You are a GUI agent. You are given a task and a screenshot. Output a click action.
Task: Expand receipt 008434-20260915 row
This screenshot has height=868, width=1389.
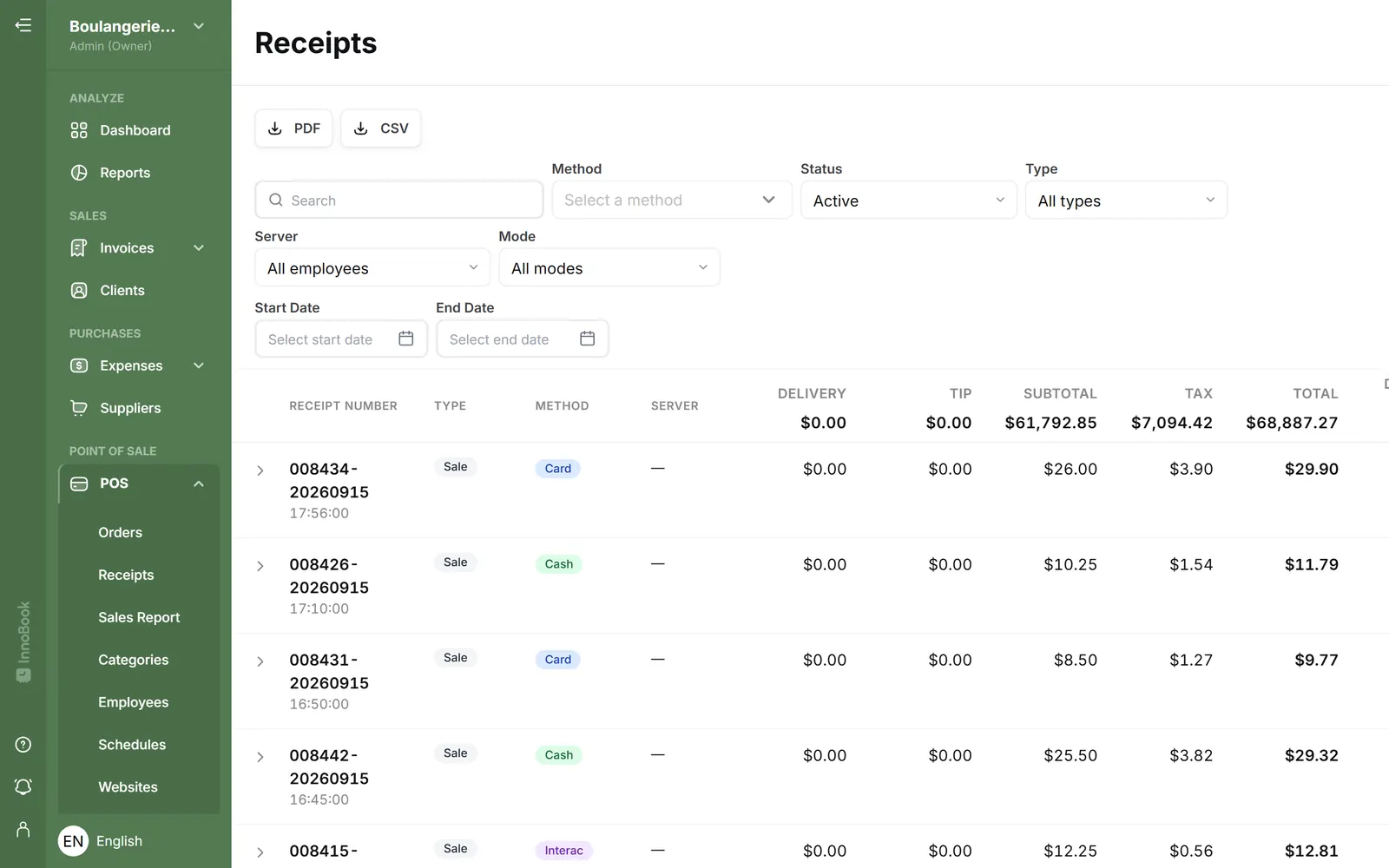[260, 470]
